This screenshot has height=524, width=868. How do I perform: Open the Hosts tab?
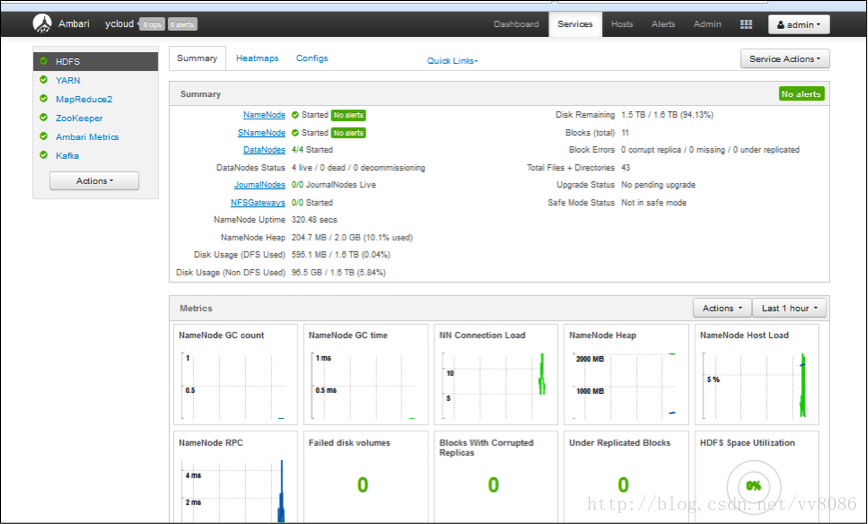tap(622, 24)
